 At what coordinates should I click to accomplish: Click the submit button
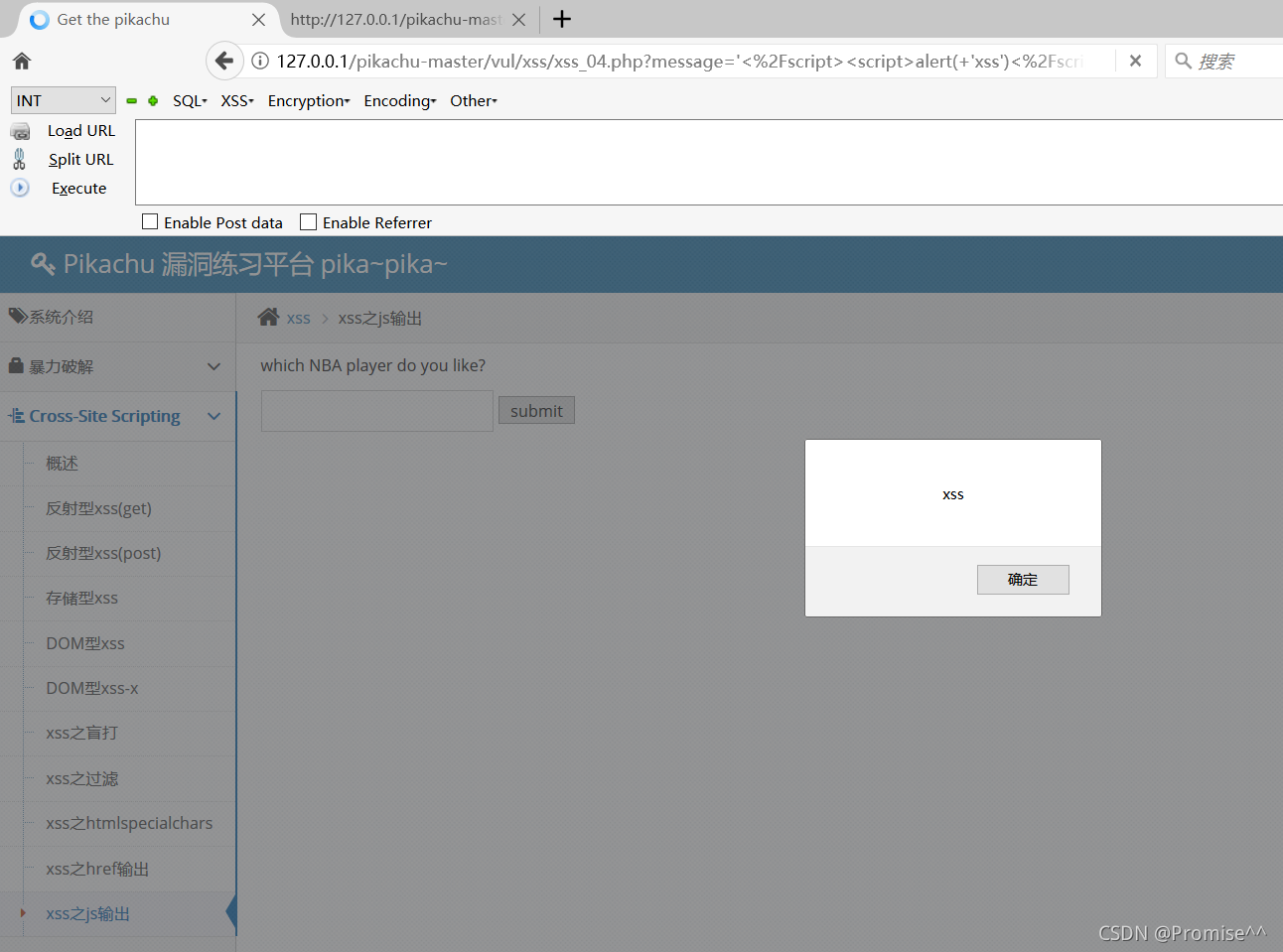click(x=536, y=411)
